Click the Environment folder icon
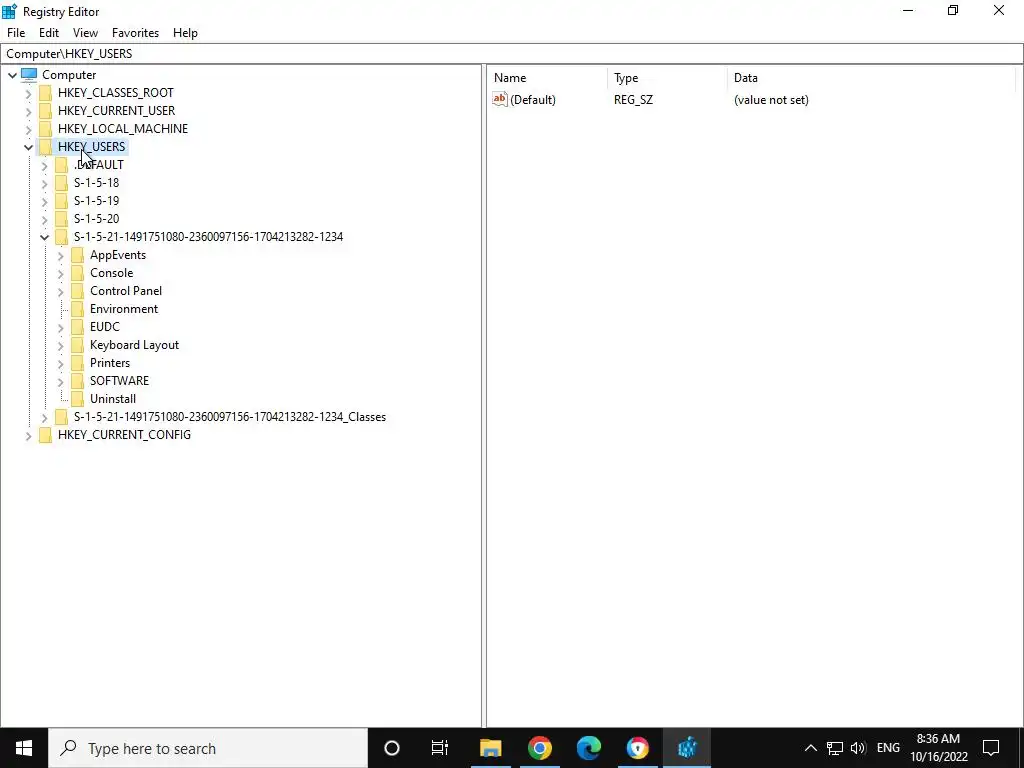 [77, 308]
